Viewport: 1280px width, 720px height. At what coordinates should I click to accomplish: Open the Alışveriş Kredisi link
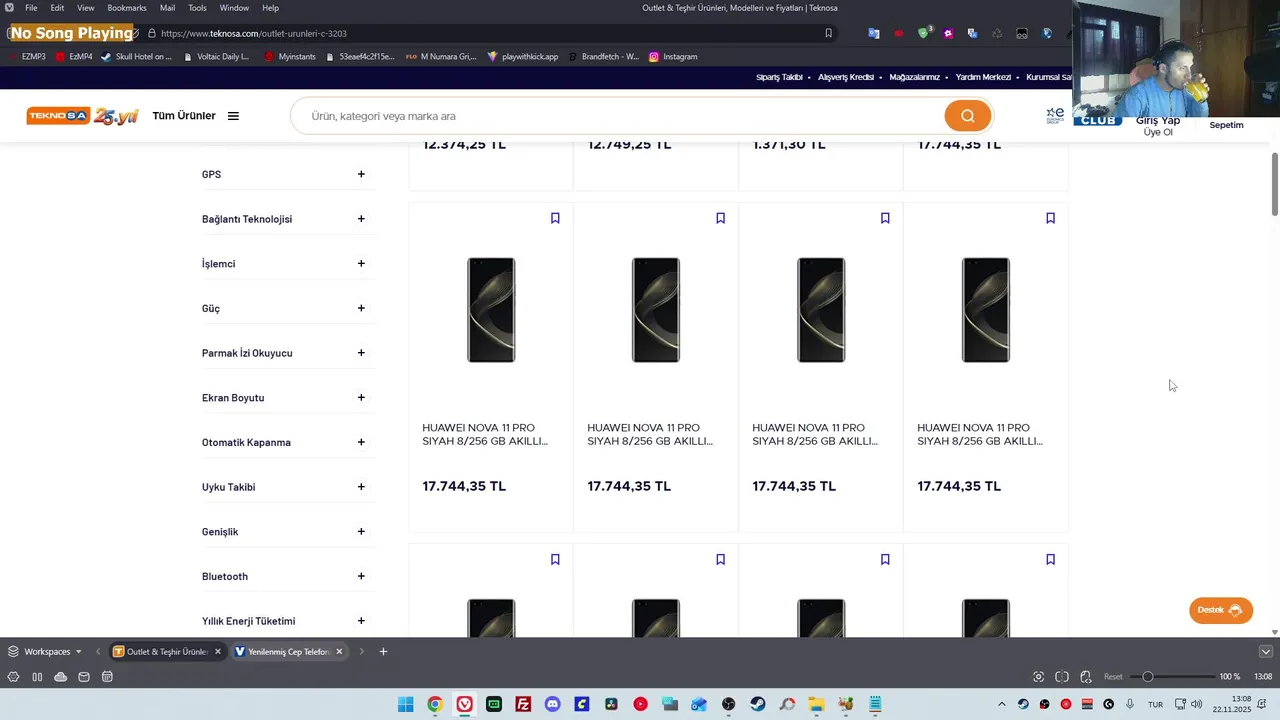(x=846, y=77)
